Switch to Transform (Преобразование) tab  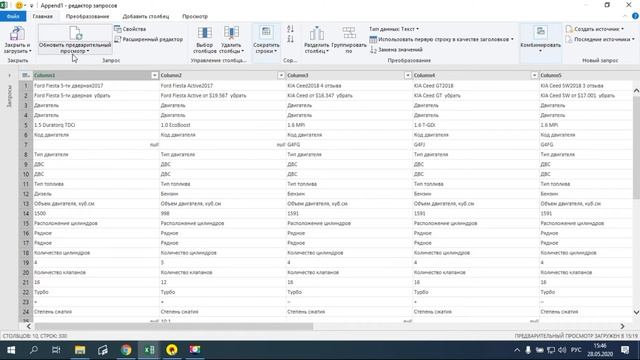pos(87,16)
